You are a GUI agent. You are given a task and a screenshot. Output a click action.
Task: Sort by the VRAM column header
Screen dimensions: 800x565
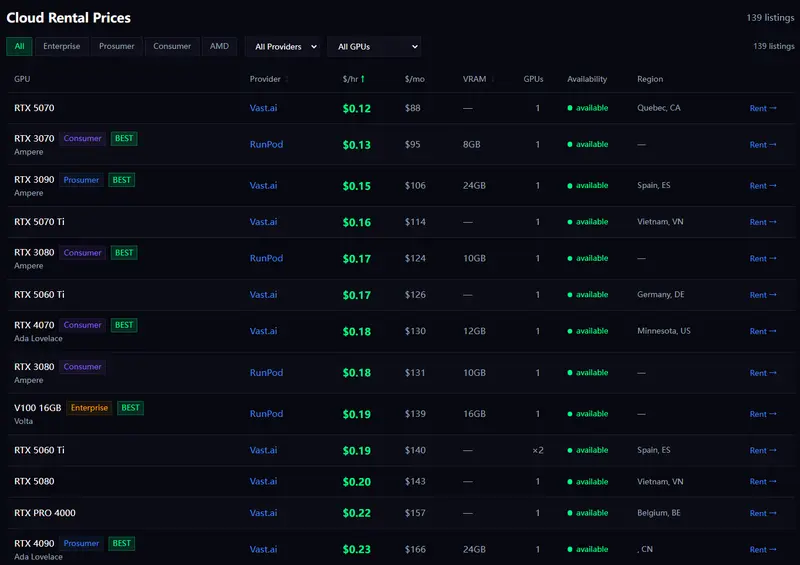click(x=478, y=79)
